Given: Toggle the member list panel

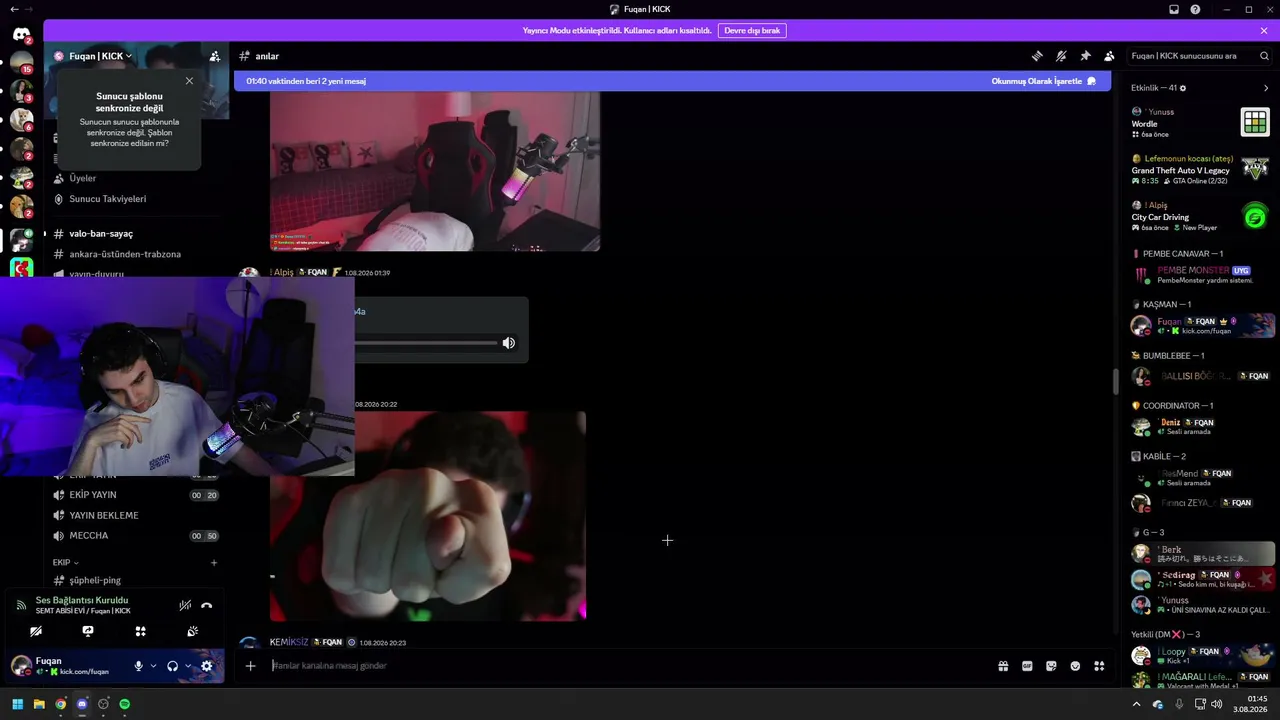Looking at the screenshot, I should 1109,56.
